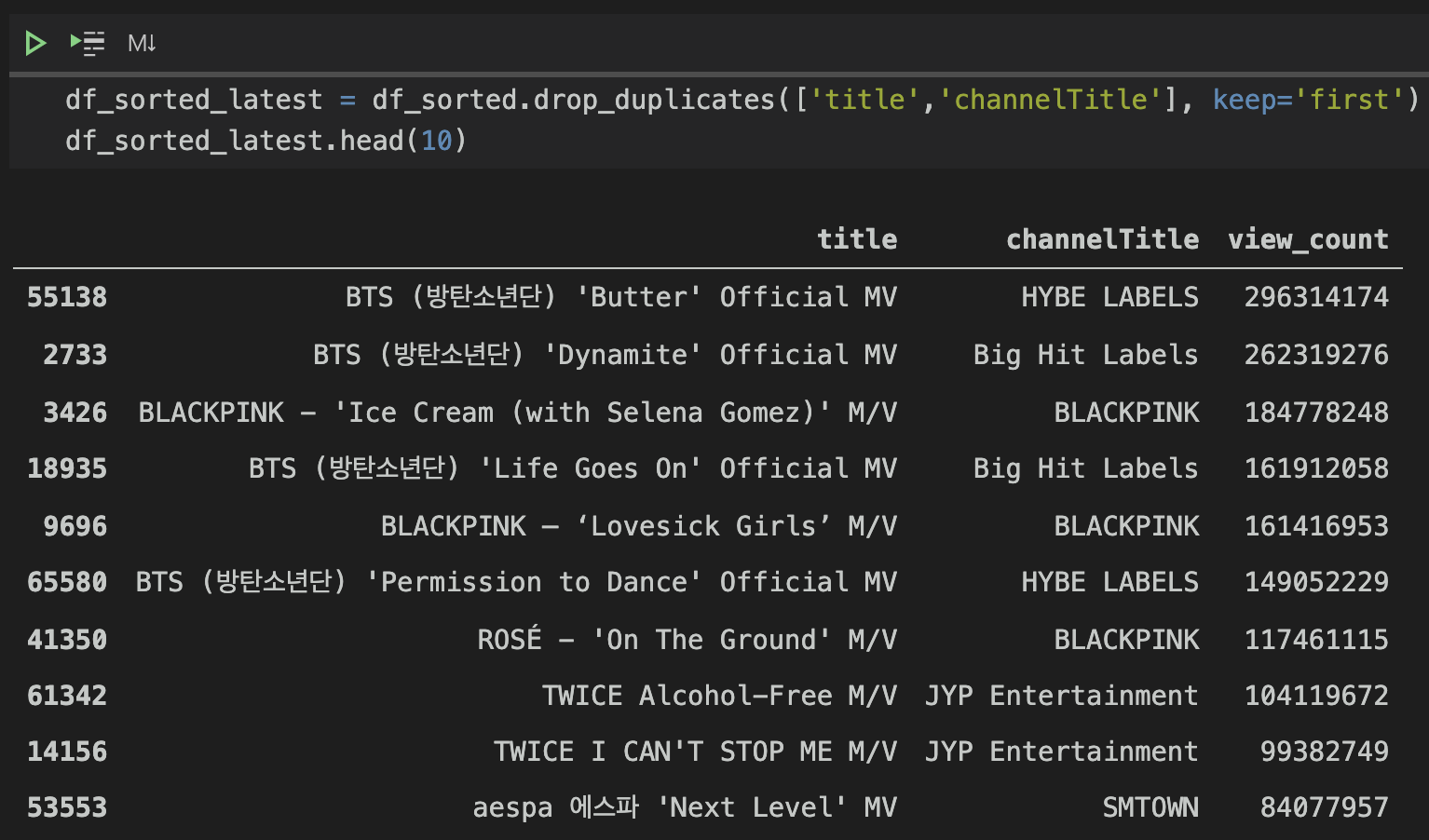Click view count 296314174
Image resolution: width=1429 pixels, height=840 pixels.
(x=1316, y=297)
